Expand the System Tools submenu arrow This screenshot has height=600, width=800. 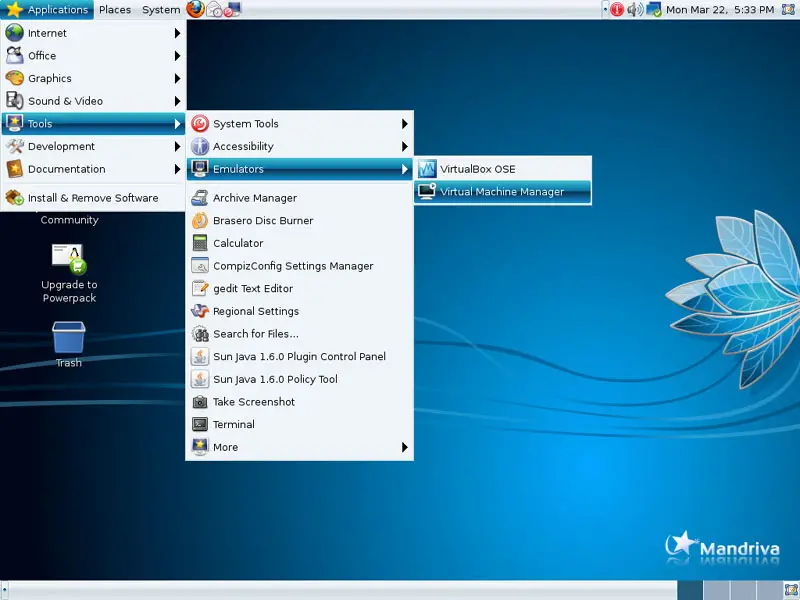click(x=404, y=123)
